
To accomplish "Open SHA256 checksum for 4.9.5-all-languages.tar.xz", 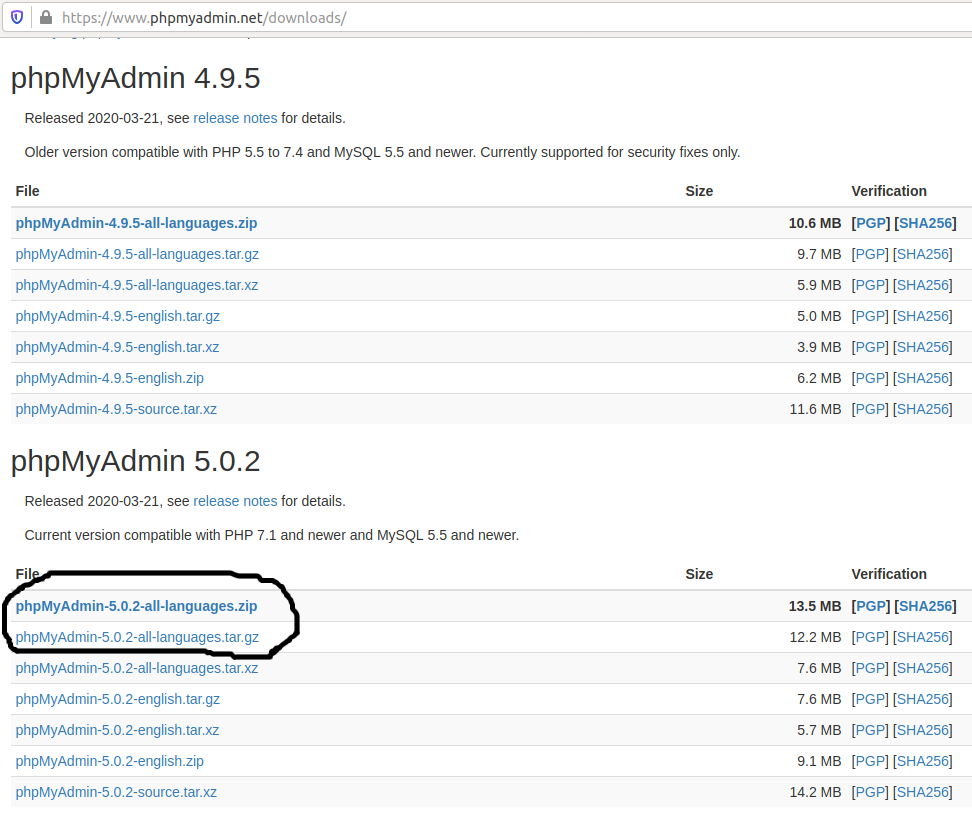I will pyautogui.click(x=922, y=285).
